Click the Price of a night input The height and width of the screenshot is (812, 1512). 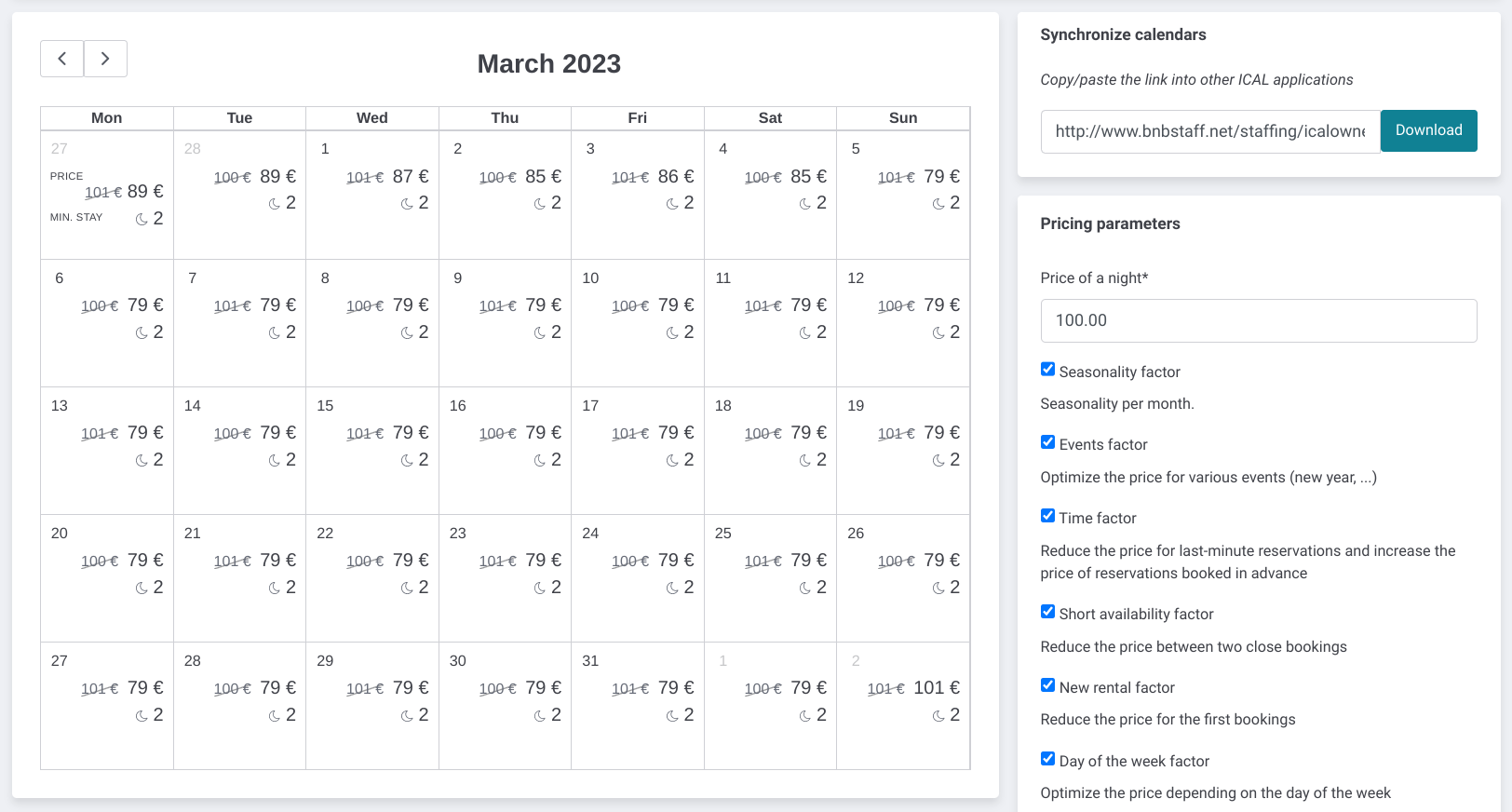pyautogui.click(x=1258, y=320)
